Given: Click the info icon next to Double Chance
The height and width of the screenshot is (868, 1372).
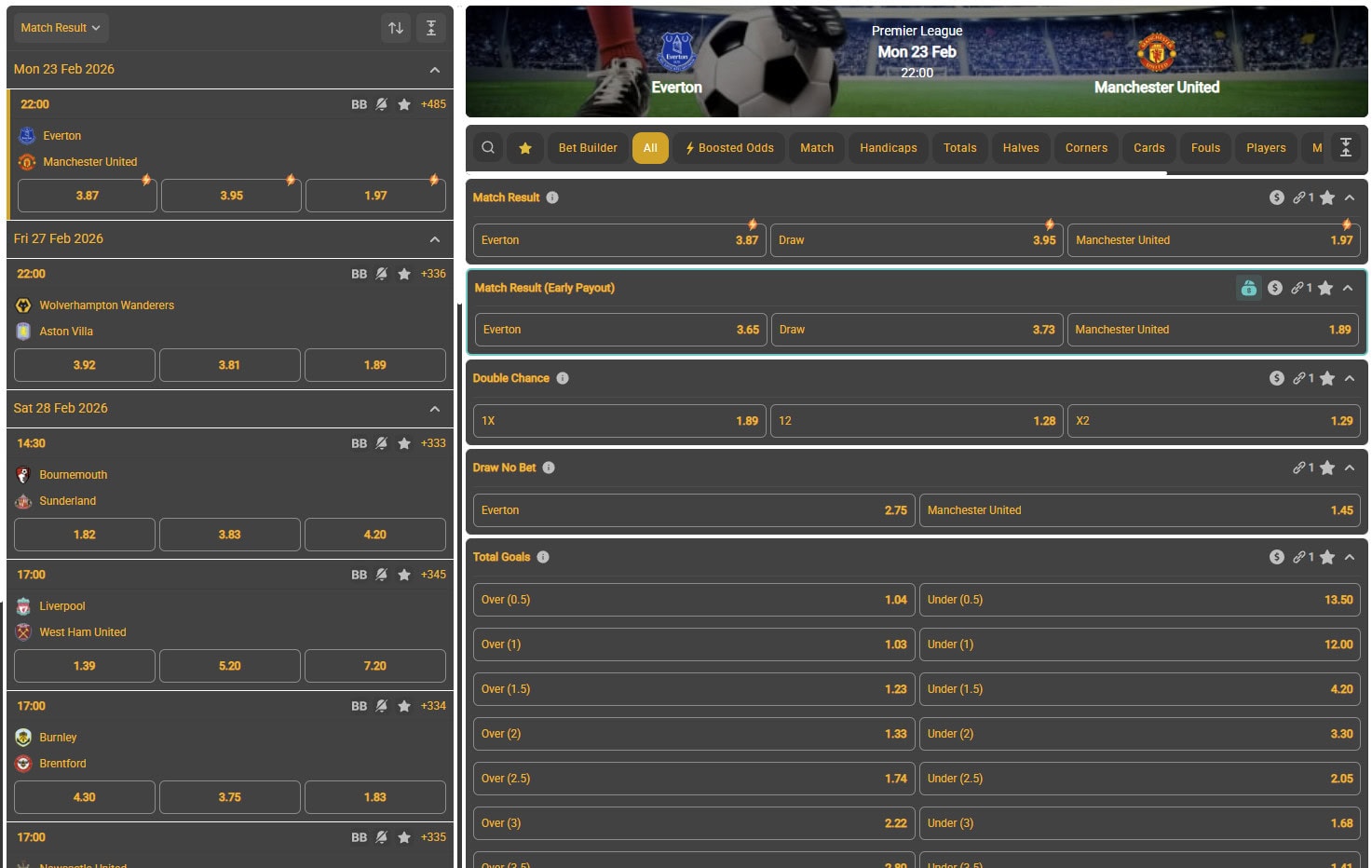Looking at the screenshot, I should pos(563,378).
